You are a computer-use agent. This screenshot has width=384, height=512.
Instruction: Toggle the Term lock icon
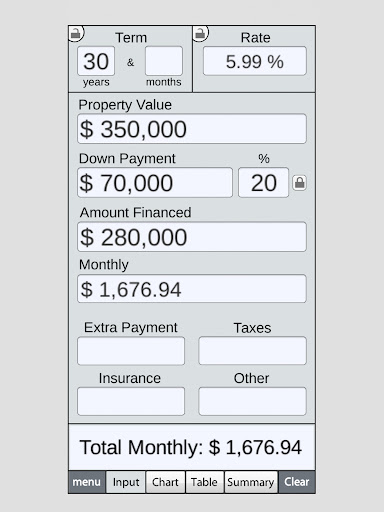pyautogui.click(x=76, y=34)
